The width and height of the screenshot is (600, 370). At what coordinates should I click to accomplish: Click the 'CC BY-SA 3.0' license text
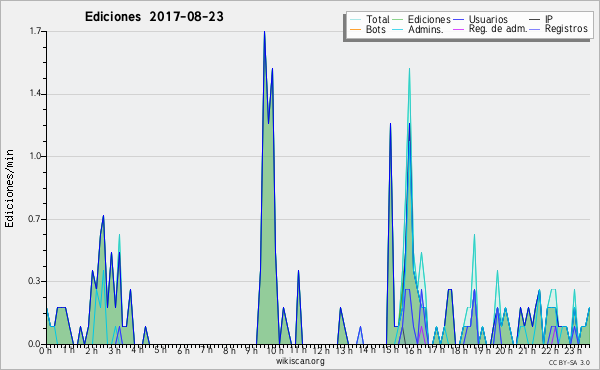(x=569, y=362)
